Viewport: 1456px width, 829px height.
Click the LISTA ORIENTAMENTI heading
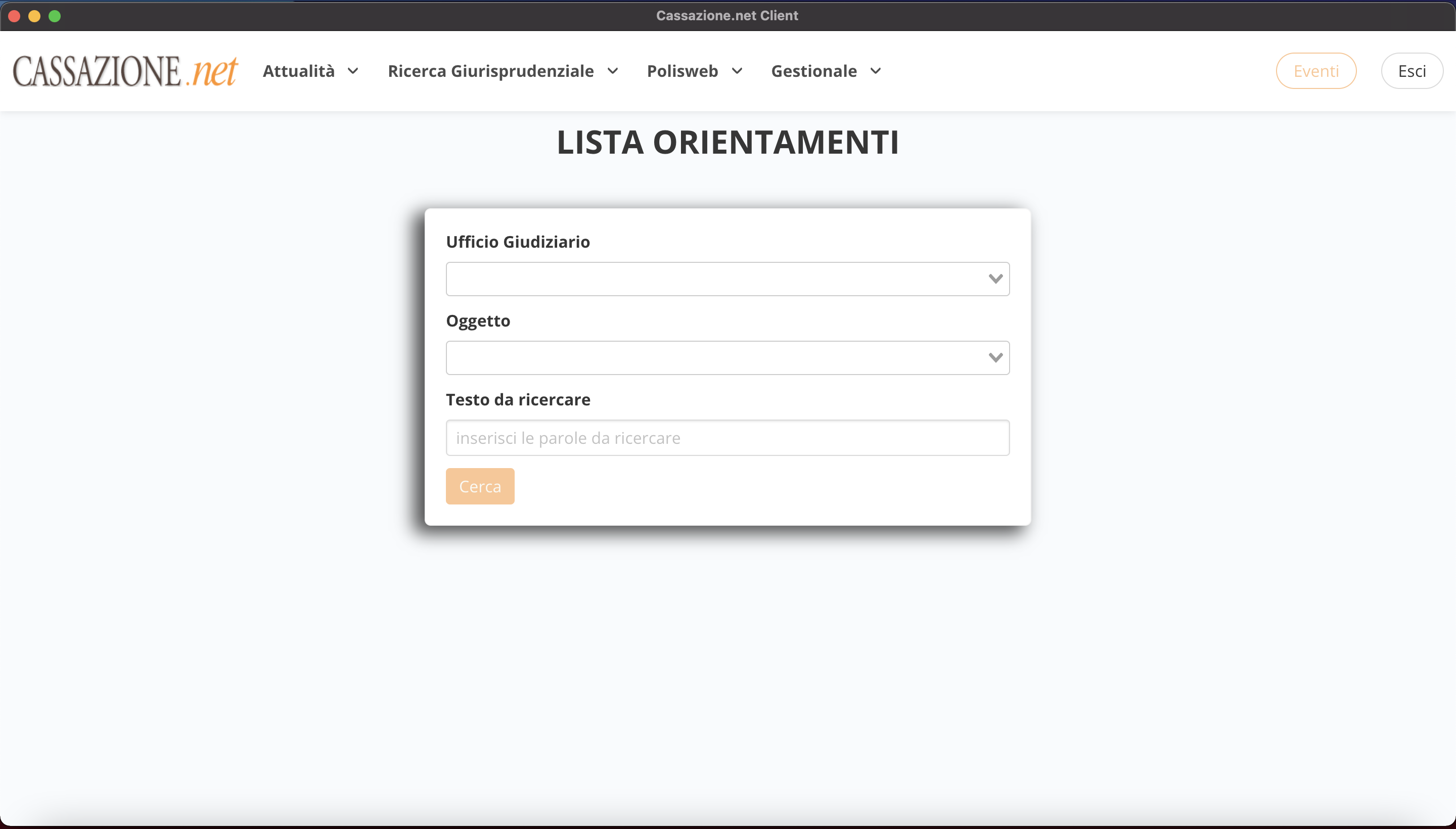[727, 142]
